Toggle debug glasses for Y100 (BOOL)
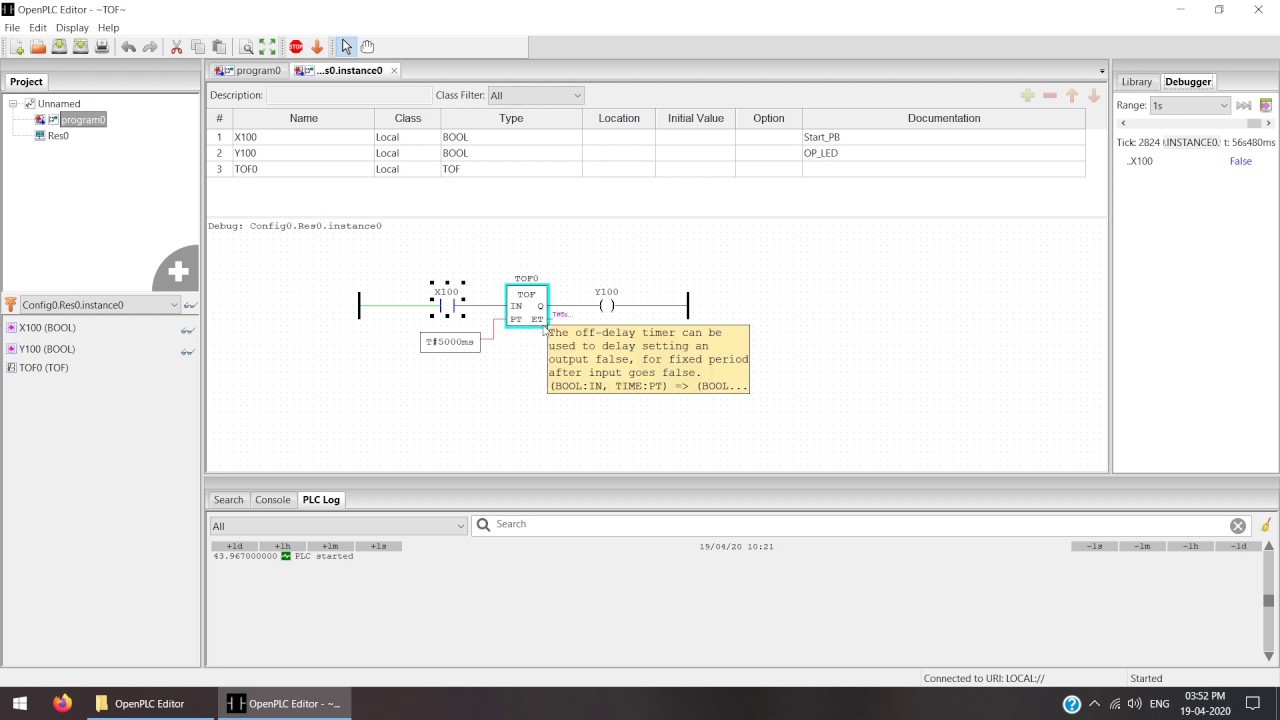Viewport: 1280px width, 720px height. click(x=187, y=351)
